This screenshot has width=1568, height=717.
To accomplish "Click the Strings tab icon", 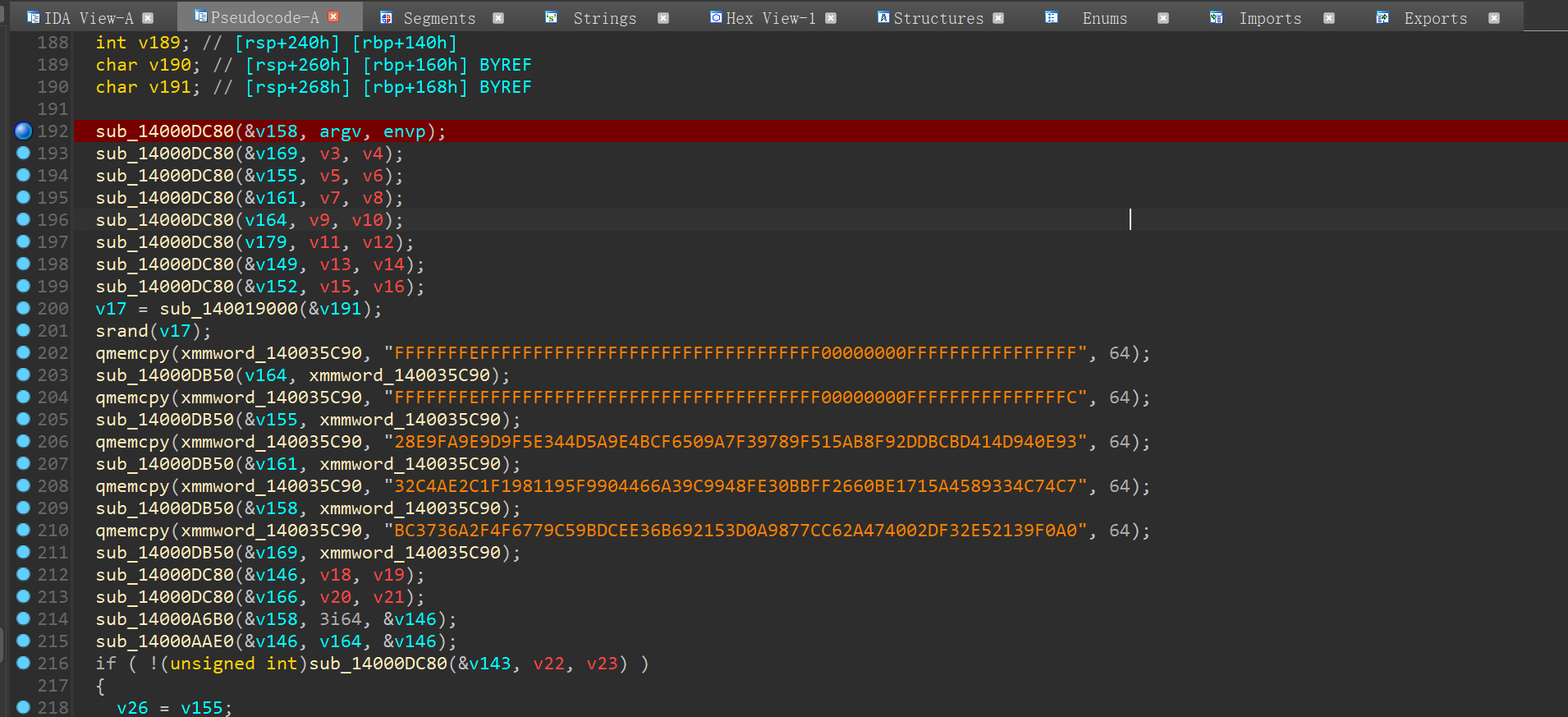I will [x=552, y=18].
